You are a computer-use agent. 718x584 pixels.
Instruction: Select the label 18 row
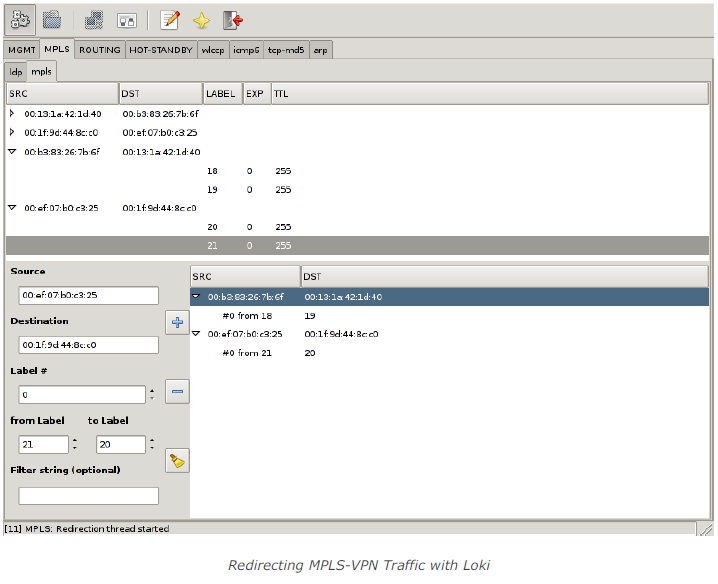pos(357,171)
